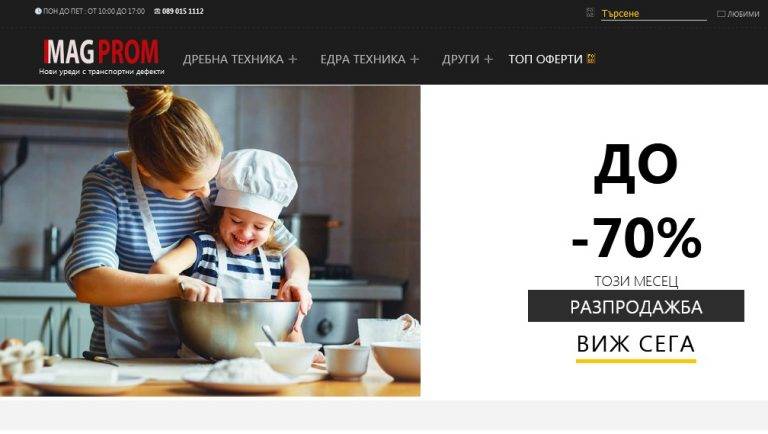Click the ЛЮБИМИ favorites icon
768x434 pixels.
721,14
